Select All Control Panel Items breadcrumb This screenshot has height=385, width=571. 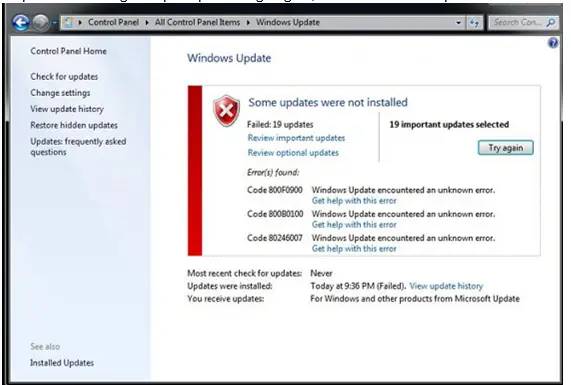tap(197, 22)
